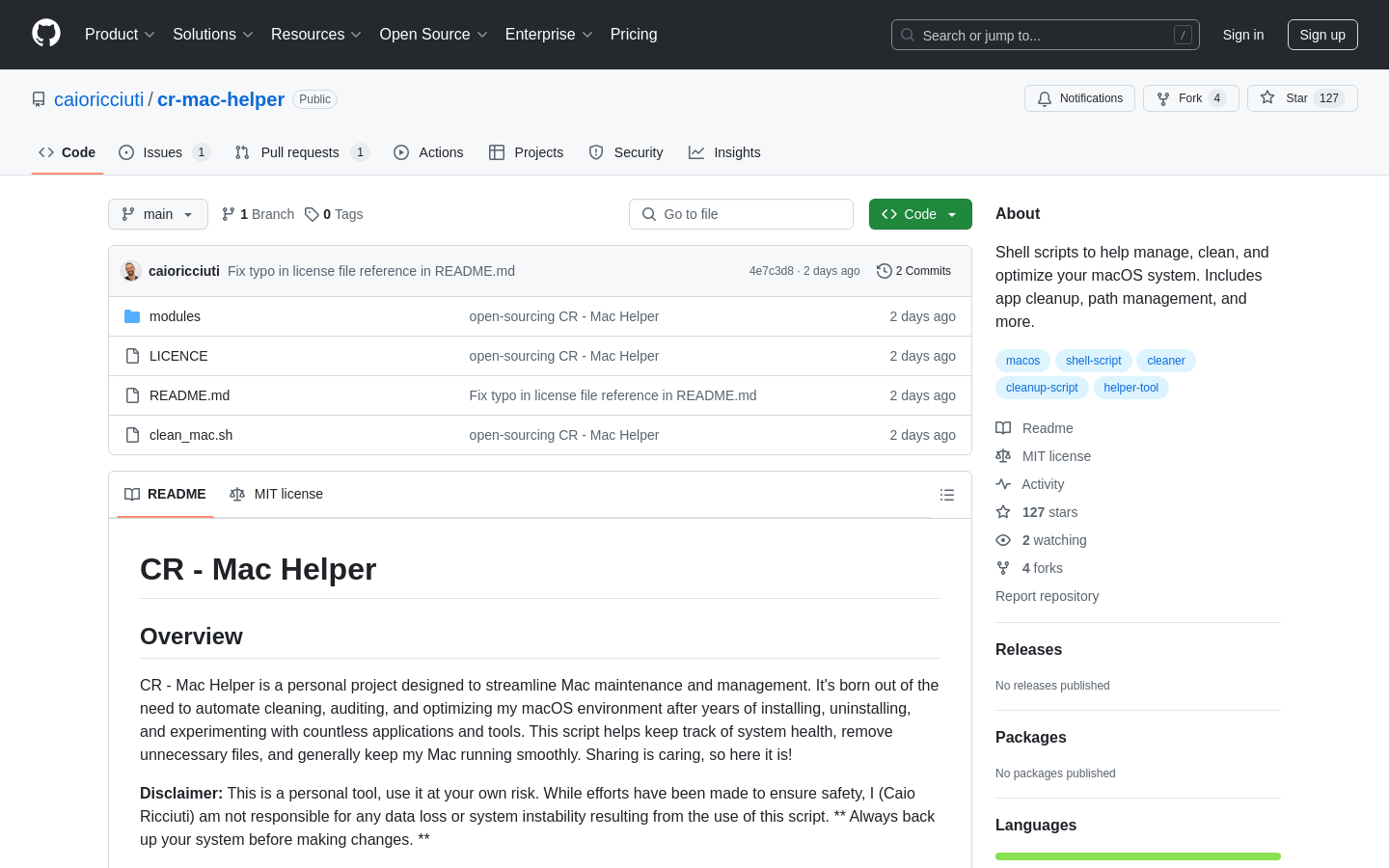Open the Product menu
This screenshot has width=1389, height=868.
coord(120,34)
